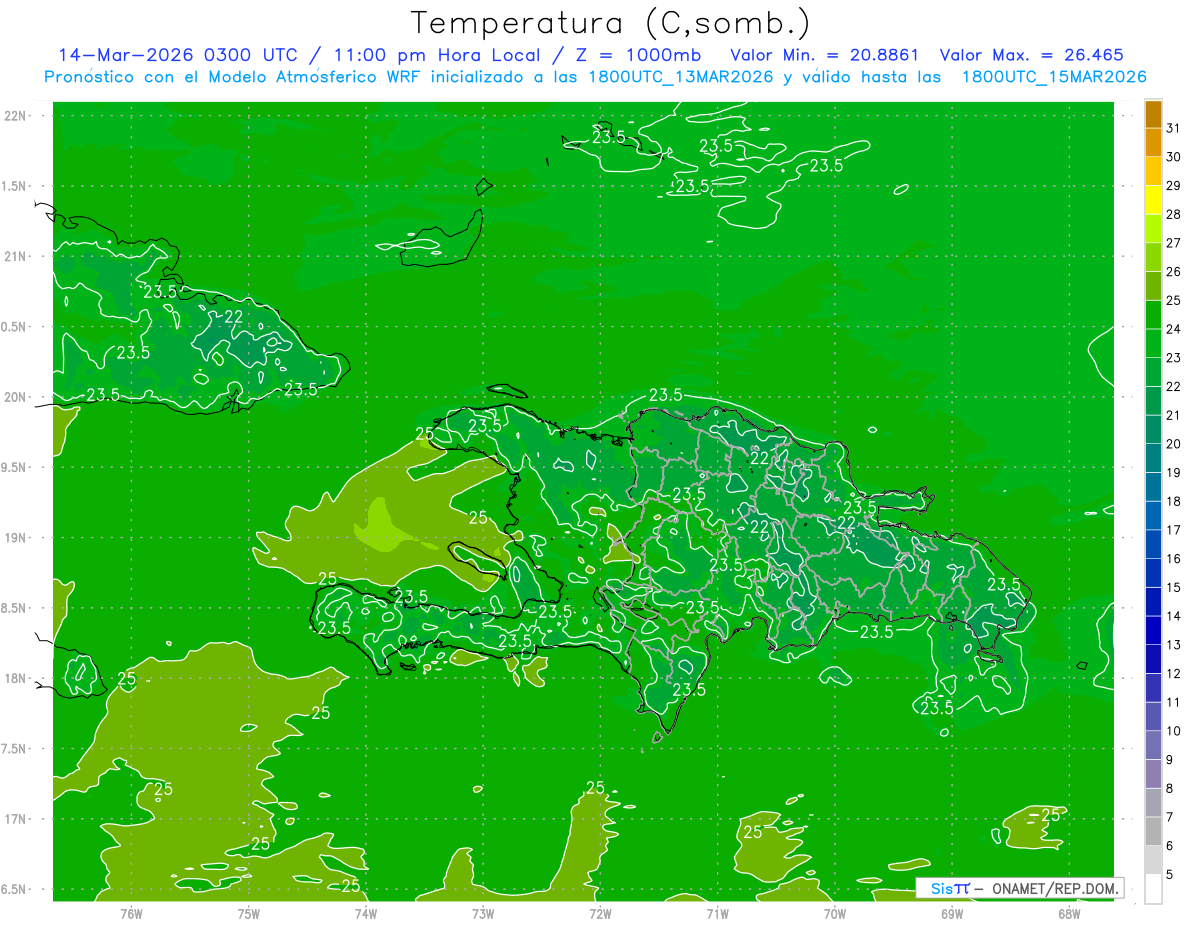Click the '12' label on the color scale
This screenshot has height=927, width=1200.
(x=1173, y=673)
